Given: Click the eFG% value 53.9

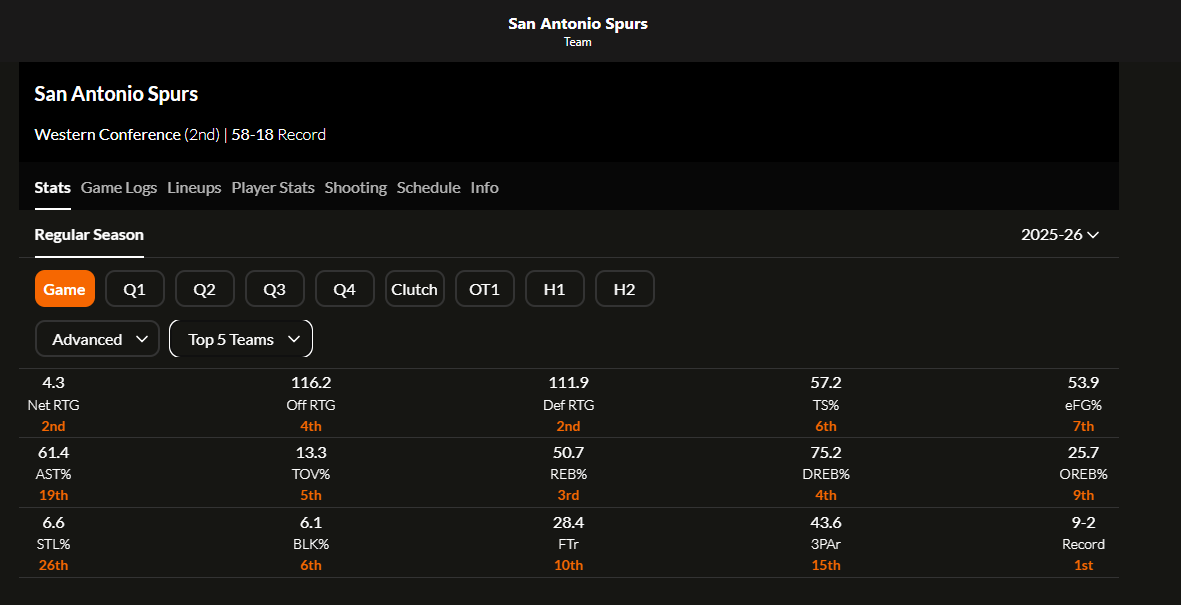Looking at the screenshot, I should [1083, 383].
